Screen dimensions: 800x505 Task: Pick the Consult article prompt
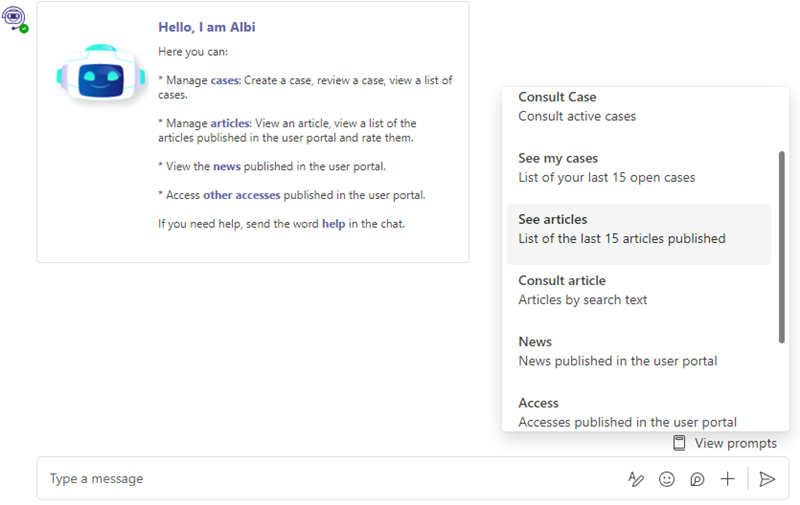click(638, 290)
